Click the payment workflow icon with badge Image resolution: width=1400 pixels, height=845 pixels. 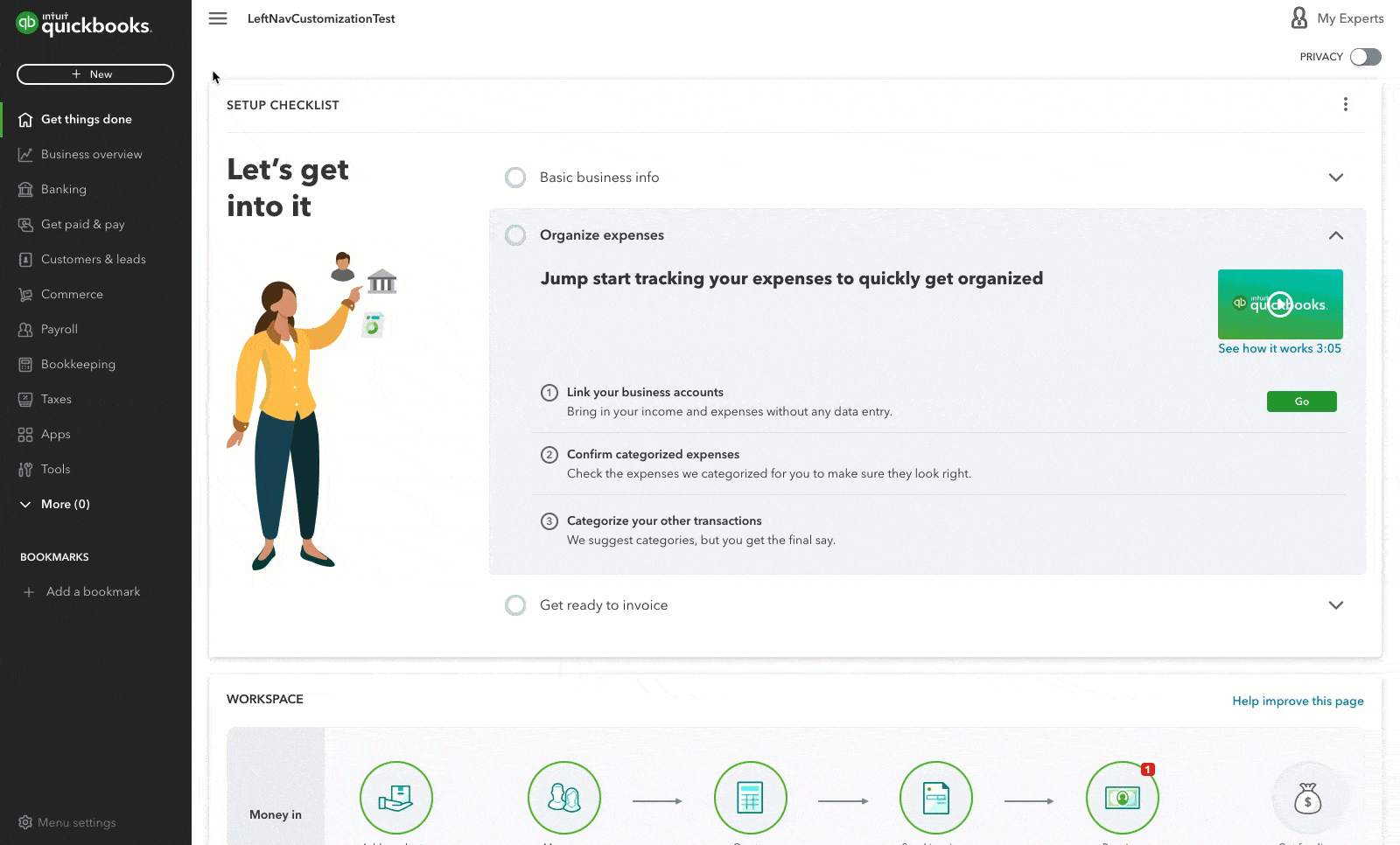[1123, 798]
